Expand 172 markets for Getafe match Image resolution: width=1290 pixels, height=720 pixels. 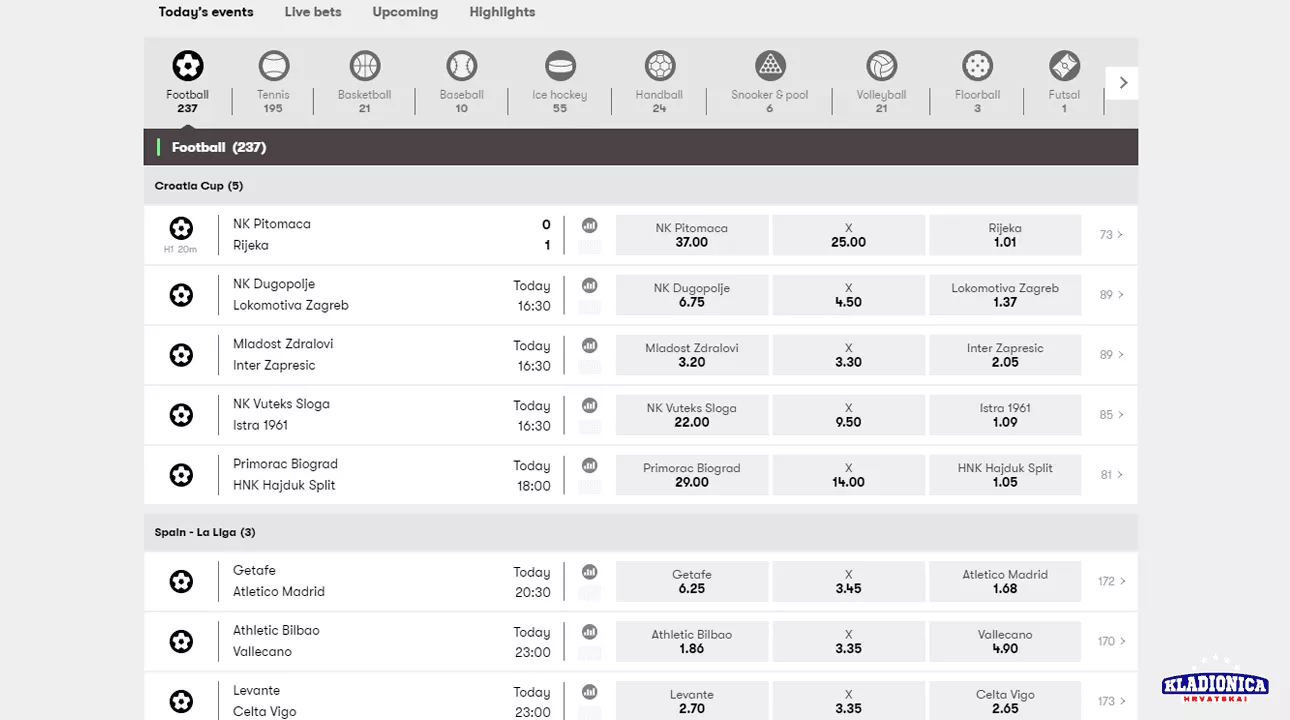pyautogui.click(x=1111, y=581)
